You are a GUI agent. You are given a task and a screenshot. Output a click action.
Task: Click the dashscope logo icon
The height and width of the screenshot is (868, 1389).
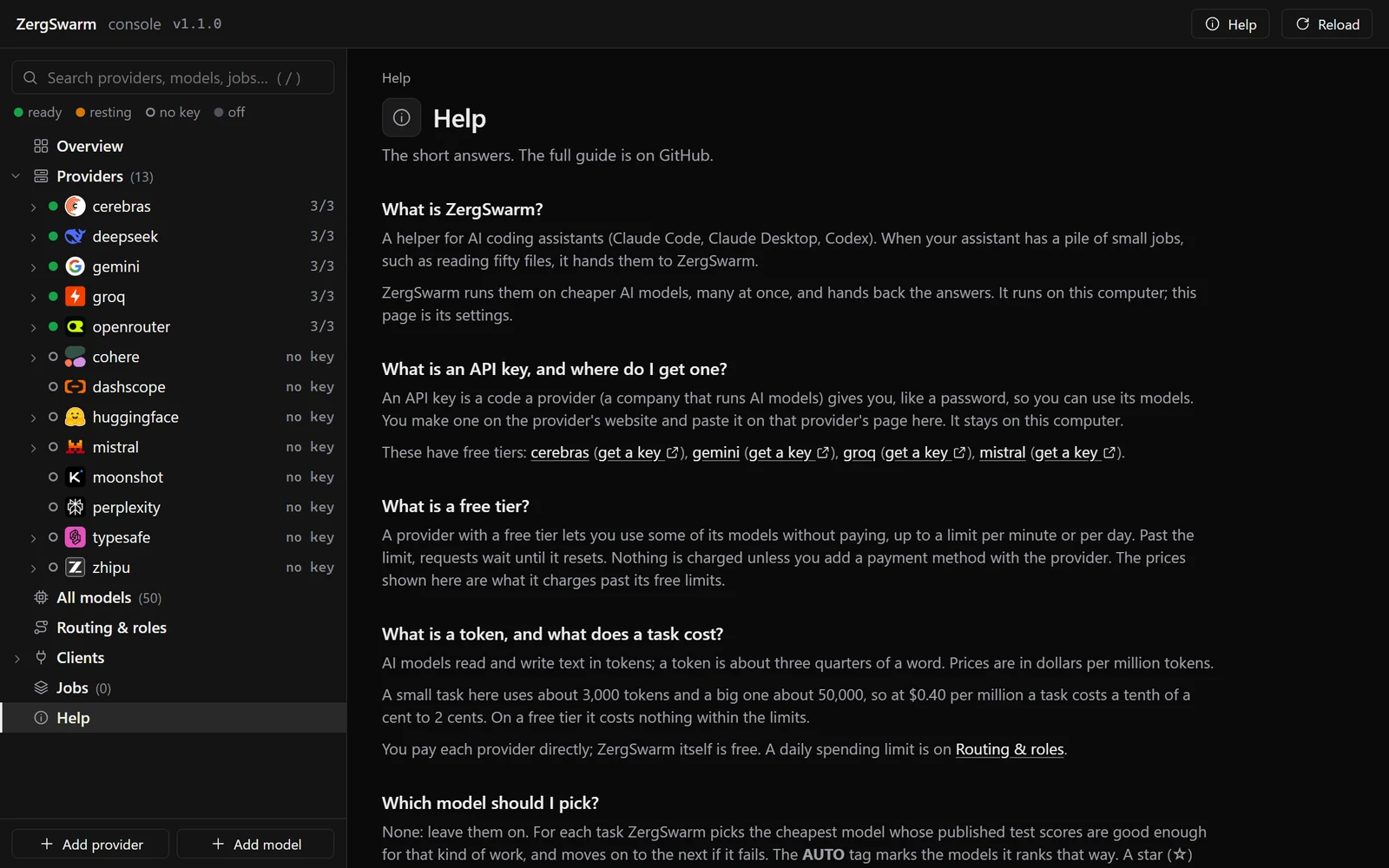click(76, 387)
